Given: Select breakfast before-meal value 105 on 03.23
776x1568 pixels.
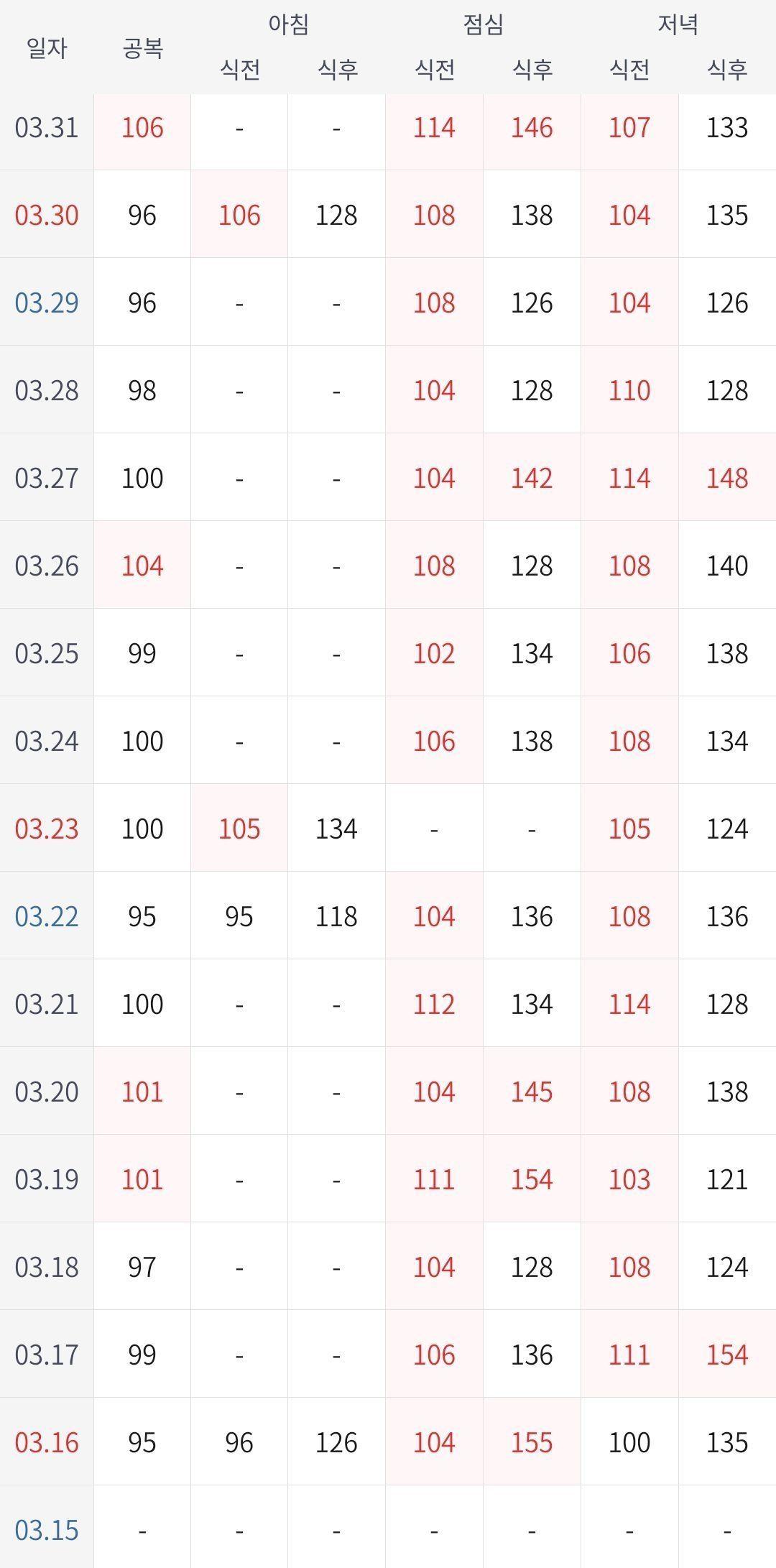Looking at the screenshot, I should pyautogui.click(x=239, y=829).
